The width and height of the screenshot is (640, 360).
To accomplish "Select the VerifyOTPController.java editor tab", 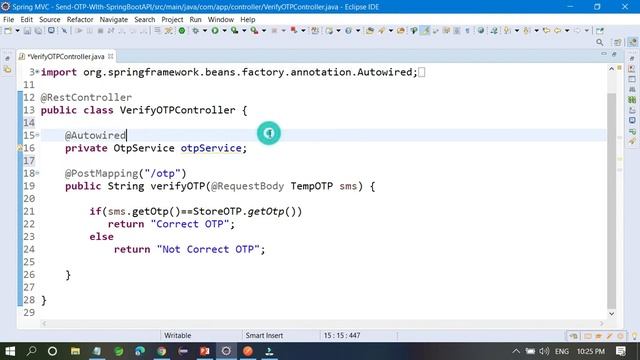I will coord(65,57).
